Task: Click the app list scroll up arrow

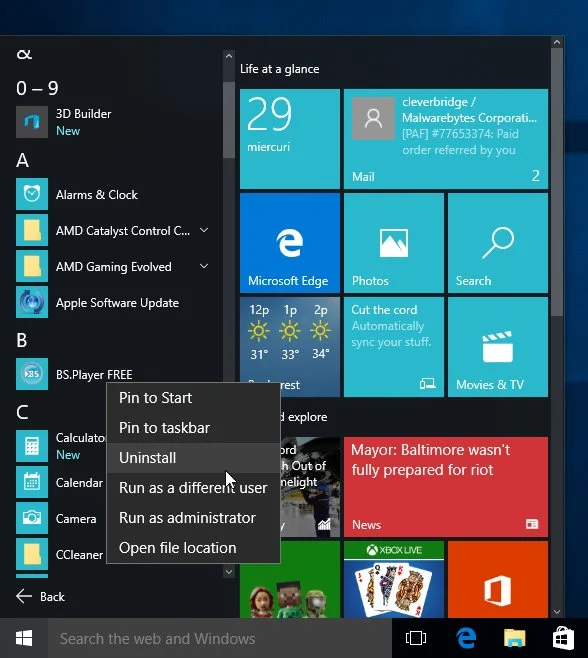Action: [229, 56]
